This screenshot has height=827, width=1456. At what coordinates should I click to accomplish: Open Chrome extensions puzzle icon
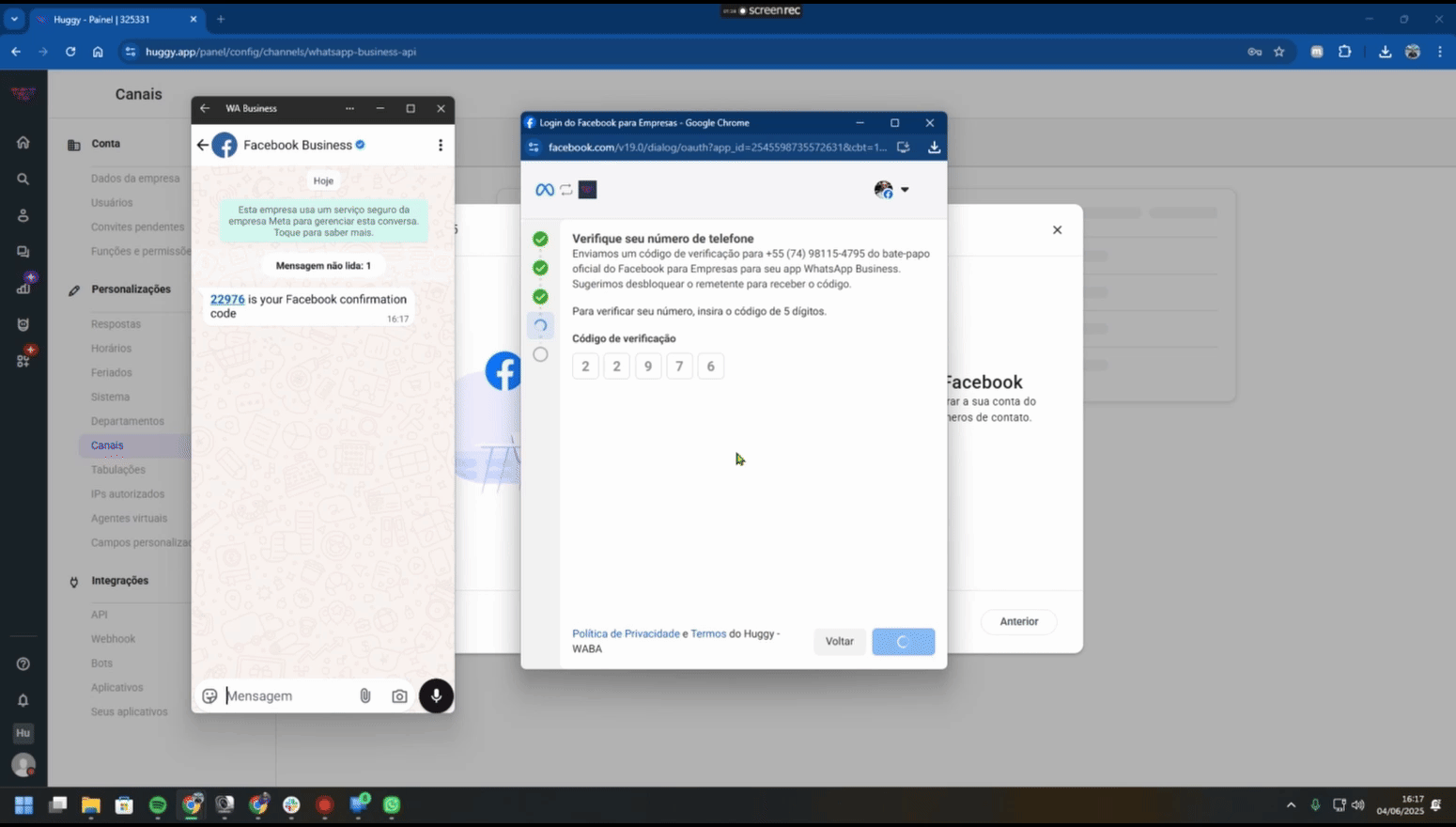tap(1344, 52)
